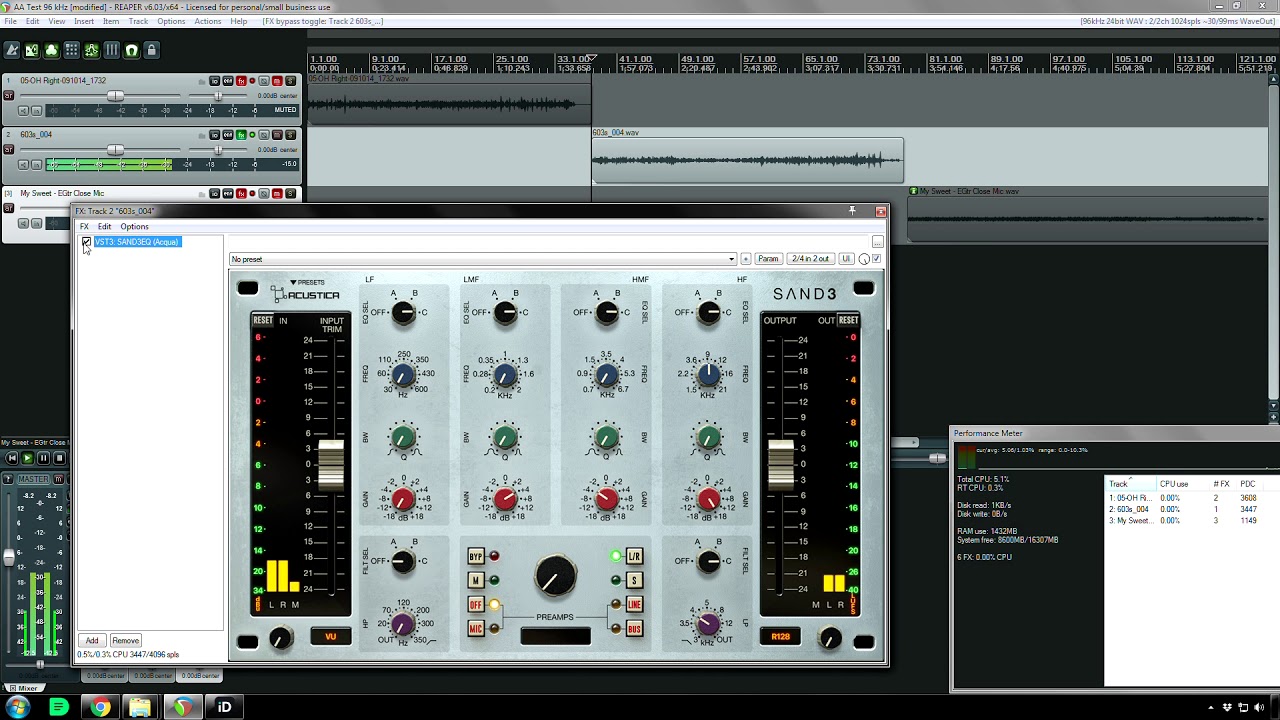This screenshot has height=720, width=1280.
Task: Toggle ripple editing toolbar icon (three bars)
Action: tap(111, 50)
